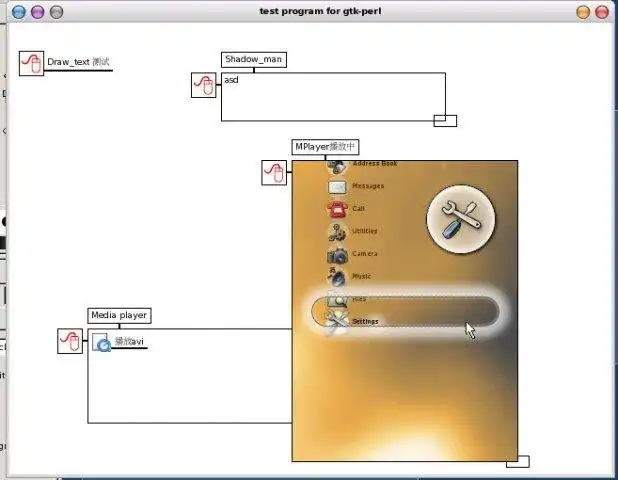This screenshot has width=618, height=480.
Task: Click the Media player label box
Action: 119,316
